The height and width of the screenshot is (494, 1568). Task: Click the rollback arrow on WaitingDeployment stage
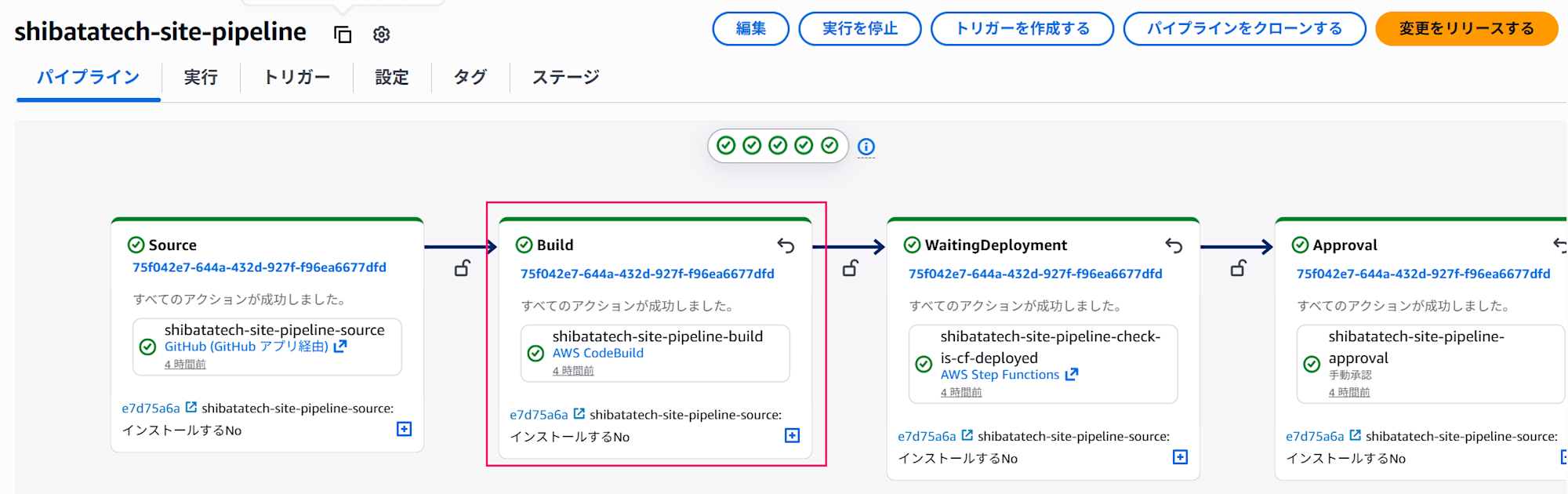1174,246
